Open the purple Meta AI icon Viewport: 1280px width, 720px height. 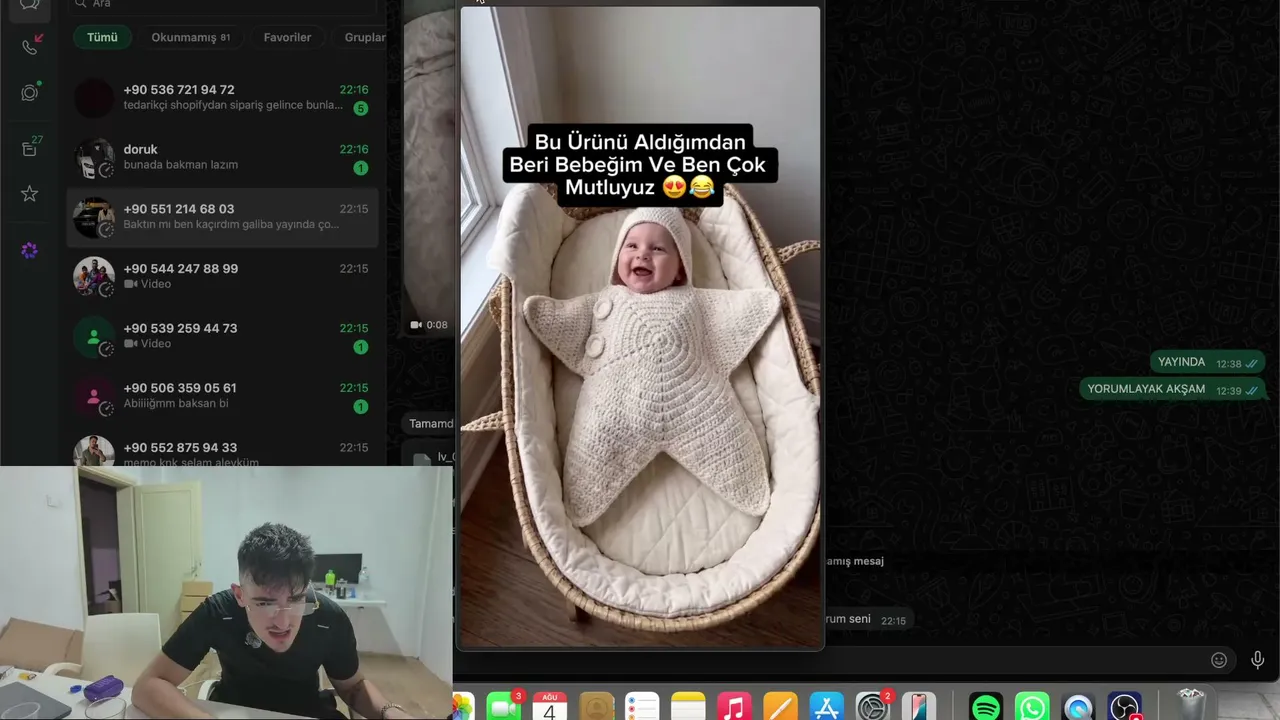(30, 250)
